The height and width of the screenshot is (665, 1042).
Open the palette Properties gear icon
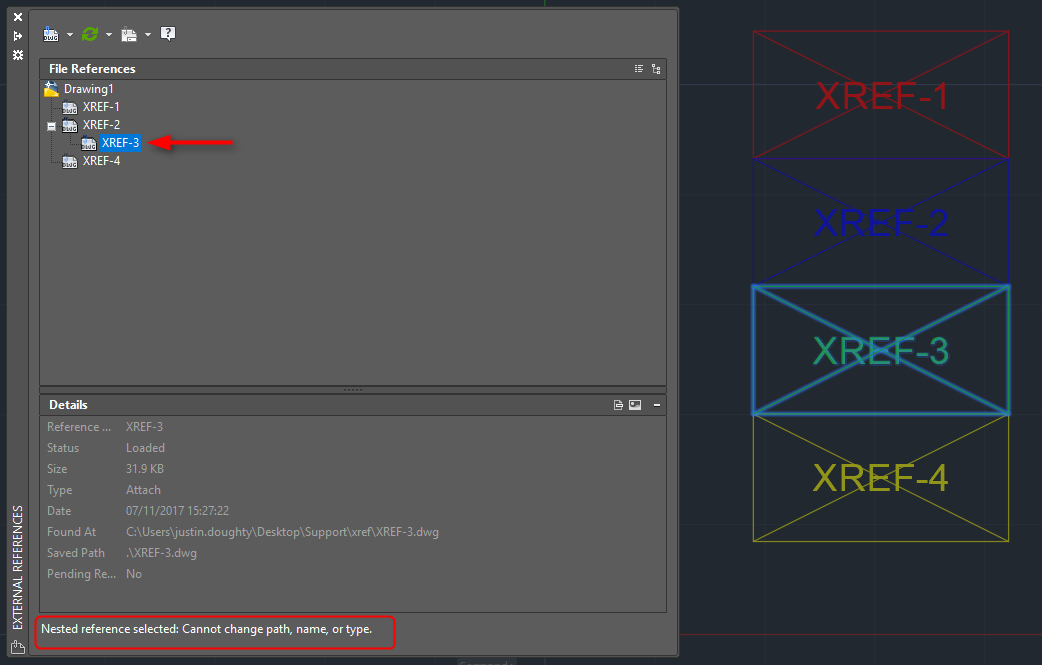click(x=17, y=55)
